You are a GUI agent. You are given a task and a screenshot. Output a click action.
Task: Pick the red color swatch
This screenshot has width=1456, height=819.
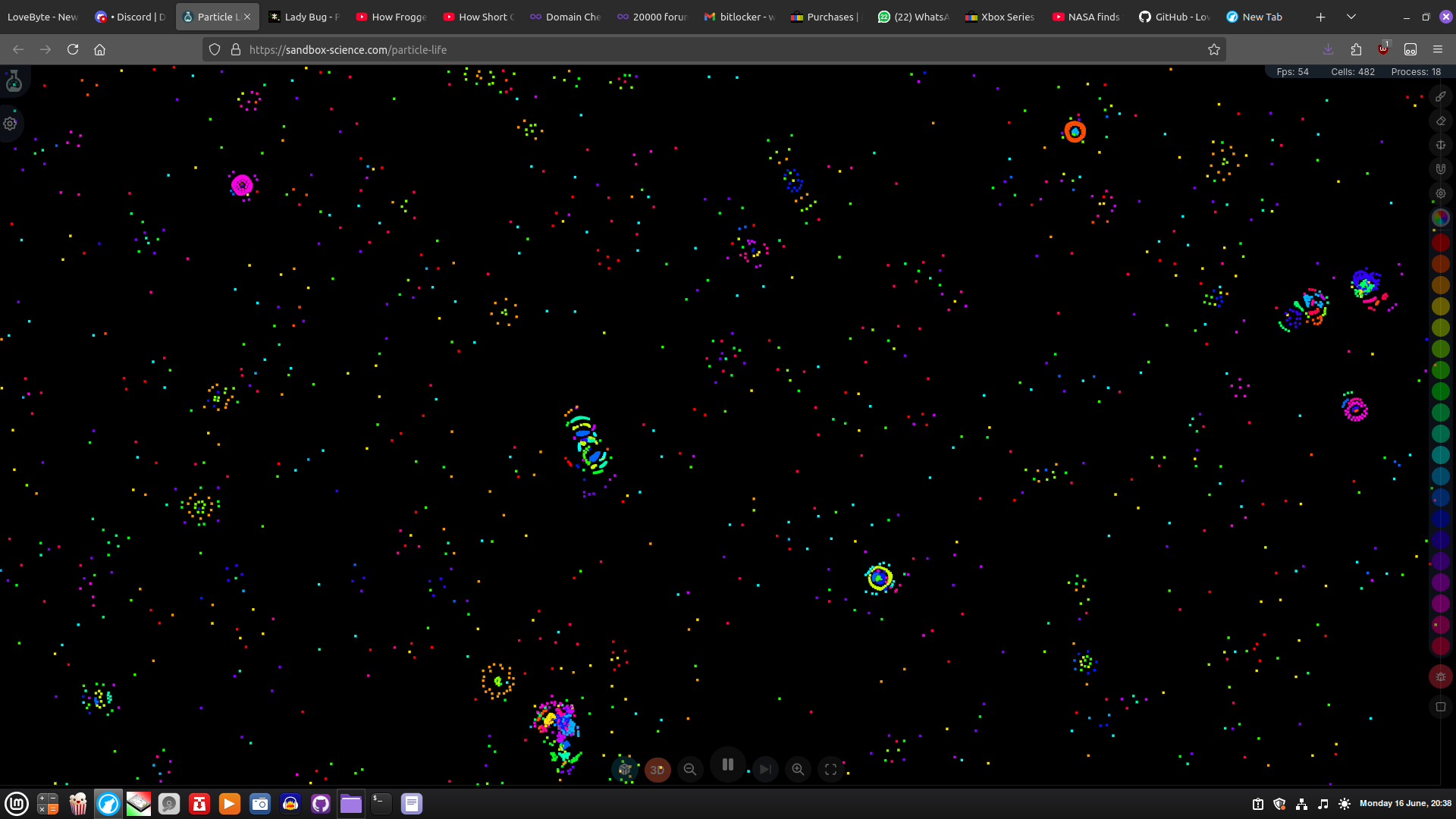point(1440,243)
